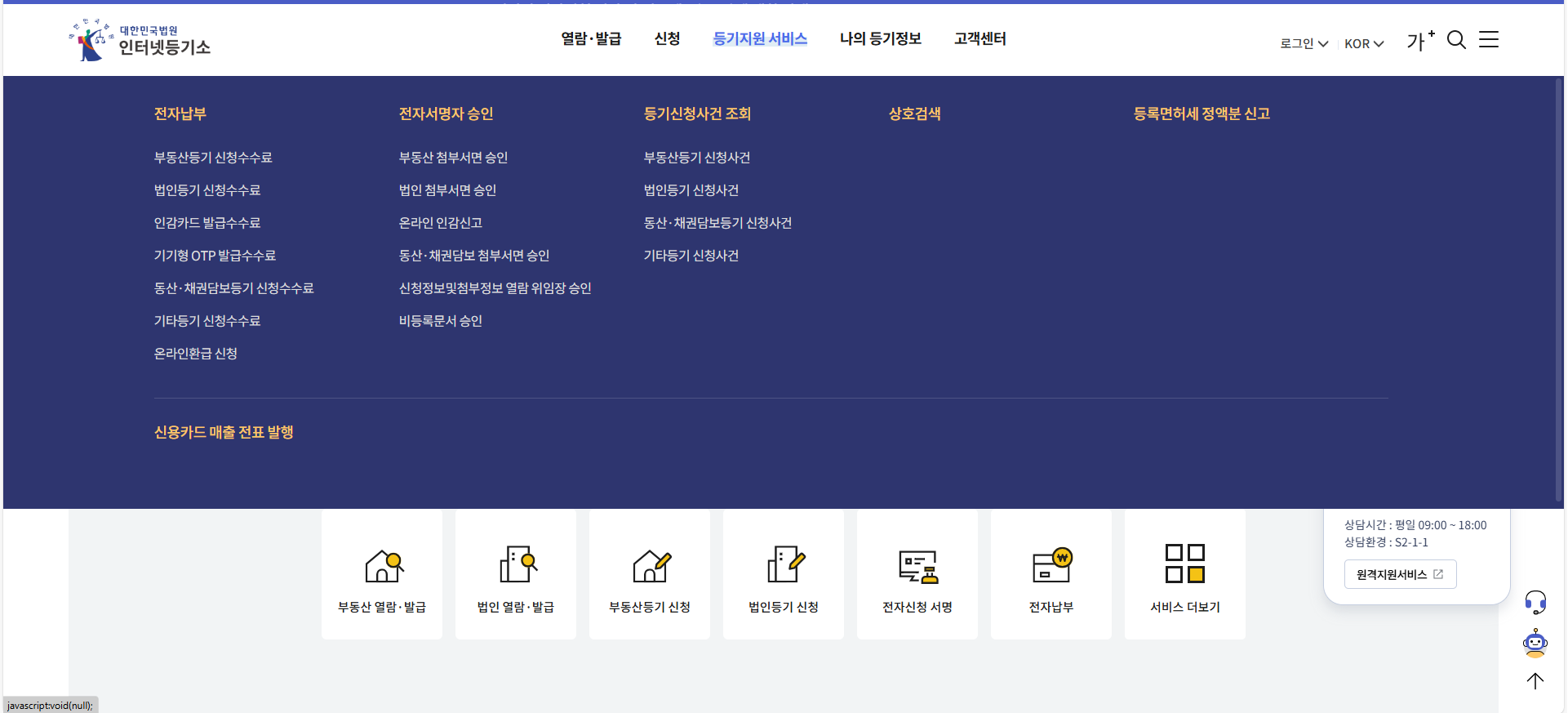Select 신청정보및첨부정보 열람 위임장 승인

click(495, 288)
